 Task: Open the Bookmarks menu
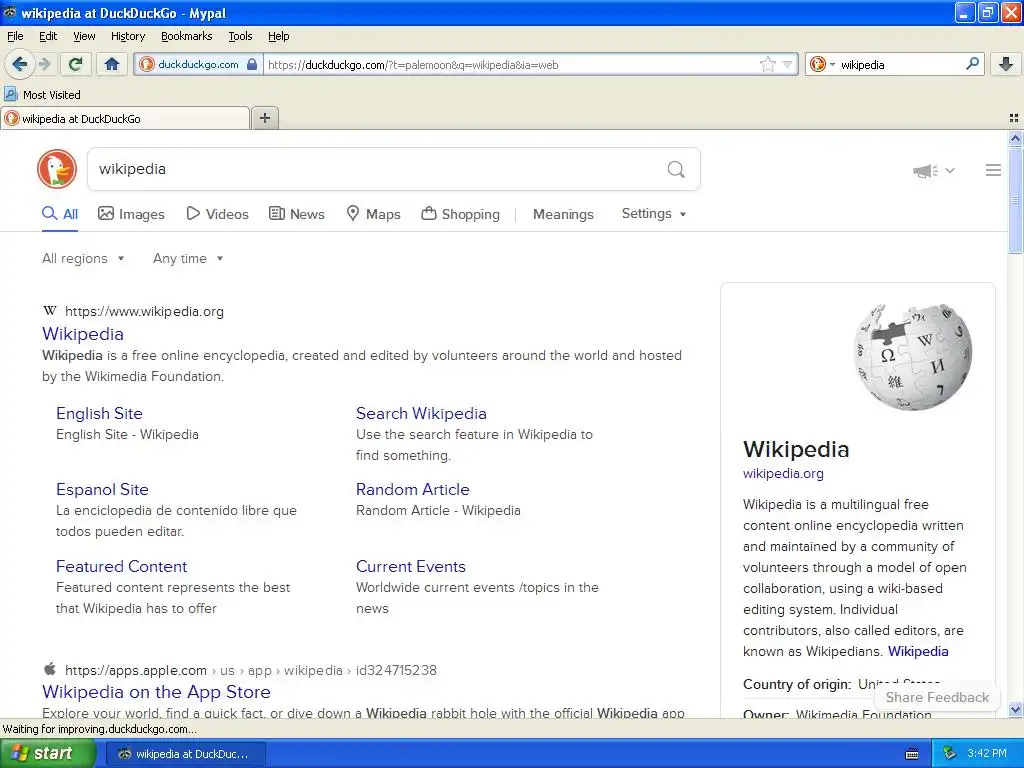pyautogui.click(x=187, y=36)
